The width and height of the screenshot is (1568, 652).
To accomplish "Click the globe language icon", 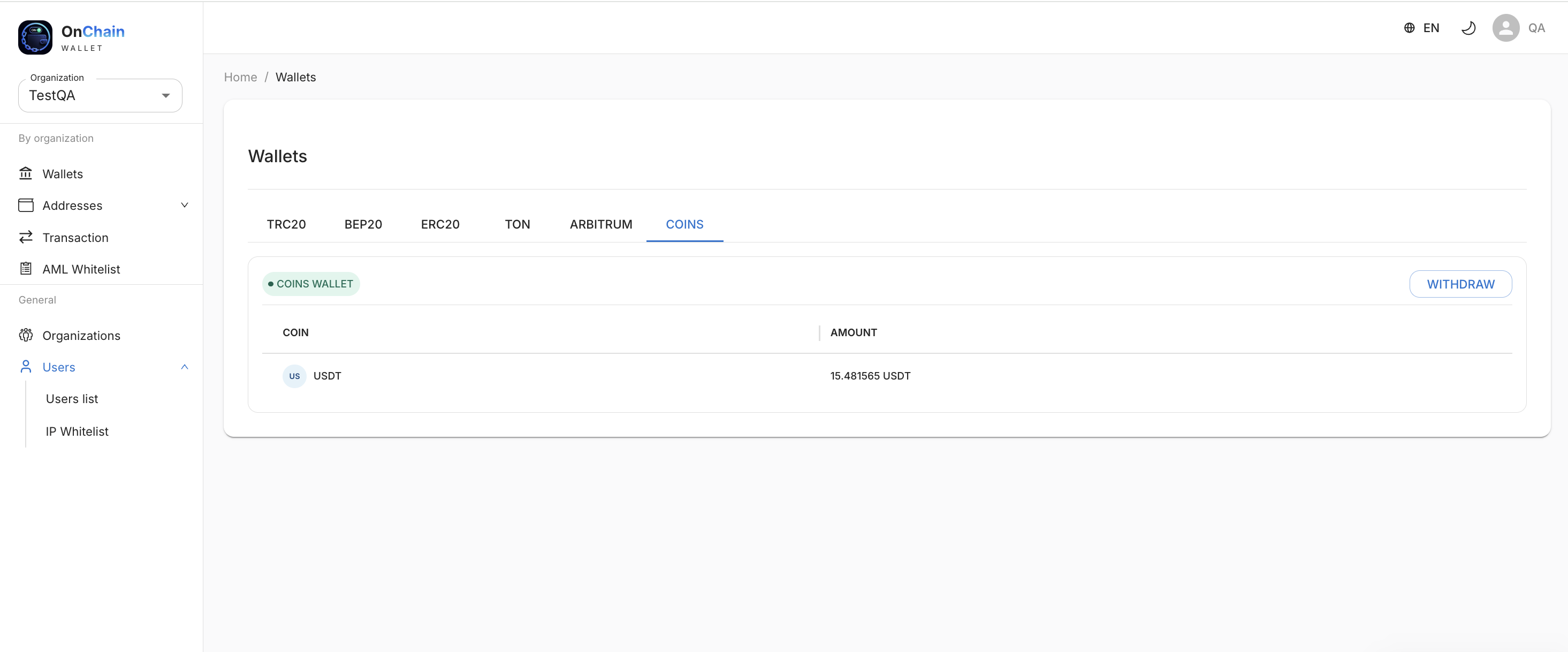I will click(1409, 28).
